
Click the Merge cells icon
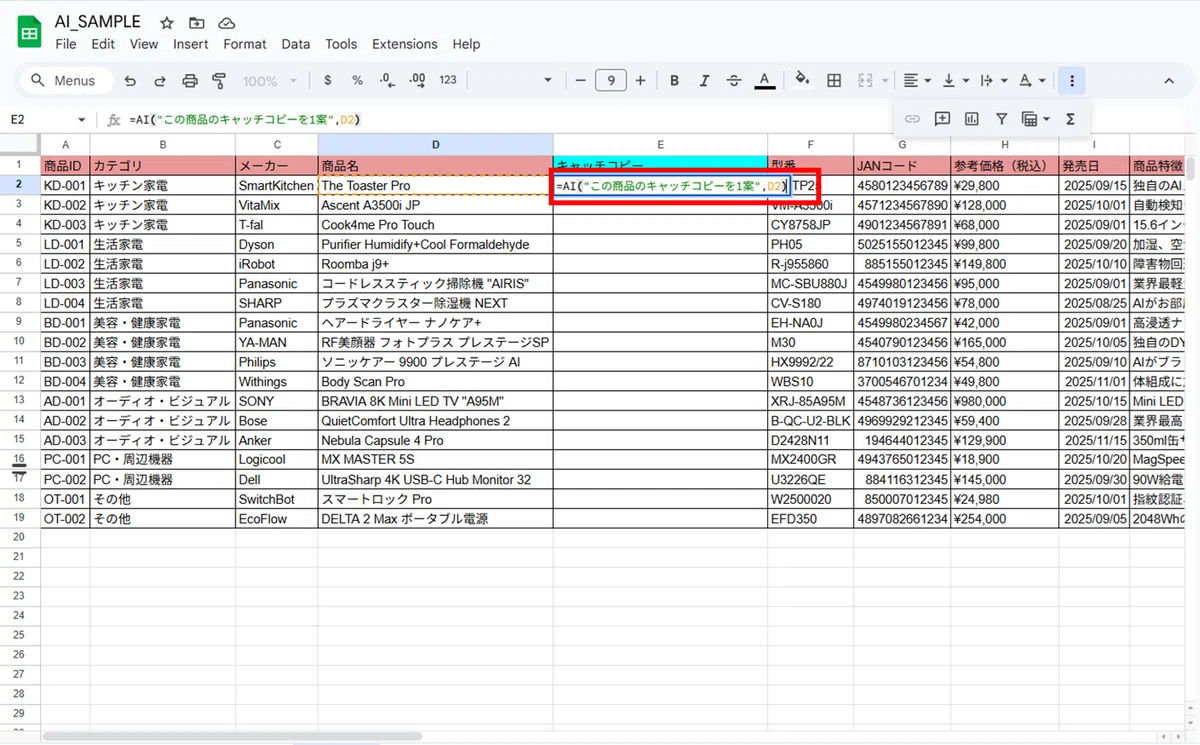pos(865,81)
